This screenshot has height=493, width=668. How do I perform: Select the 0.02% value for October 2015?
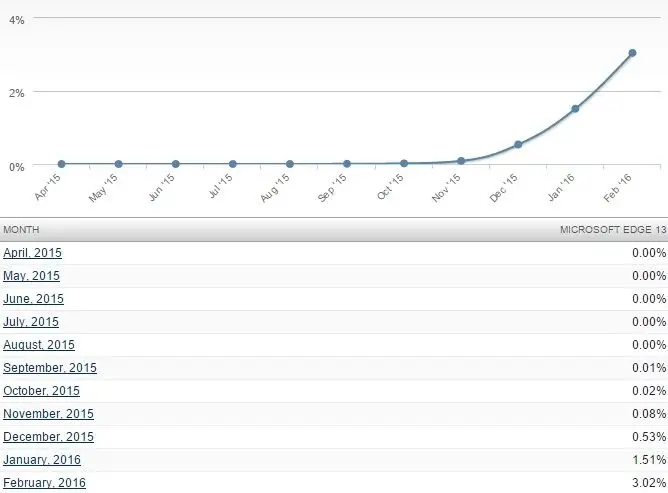[649, 391]
